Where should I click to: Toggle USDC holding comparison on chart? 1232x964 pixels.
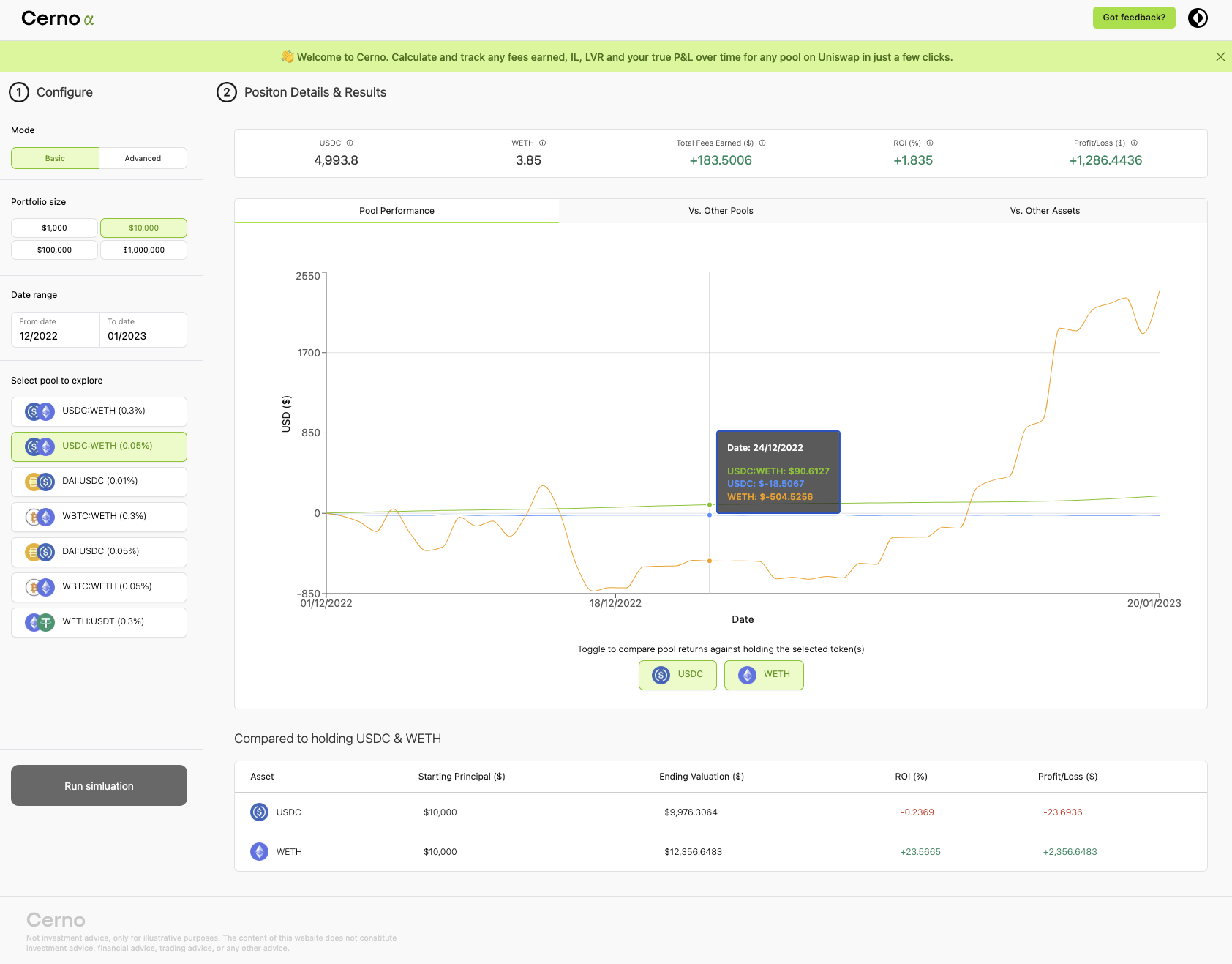click(x=677, y=675)
